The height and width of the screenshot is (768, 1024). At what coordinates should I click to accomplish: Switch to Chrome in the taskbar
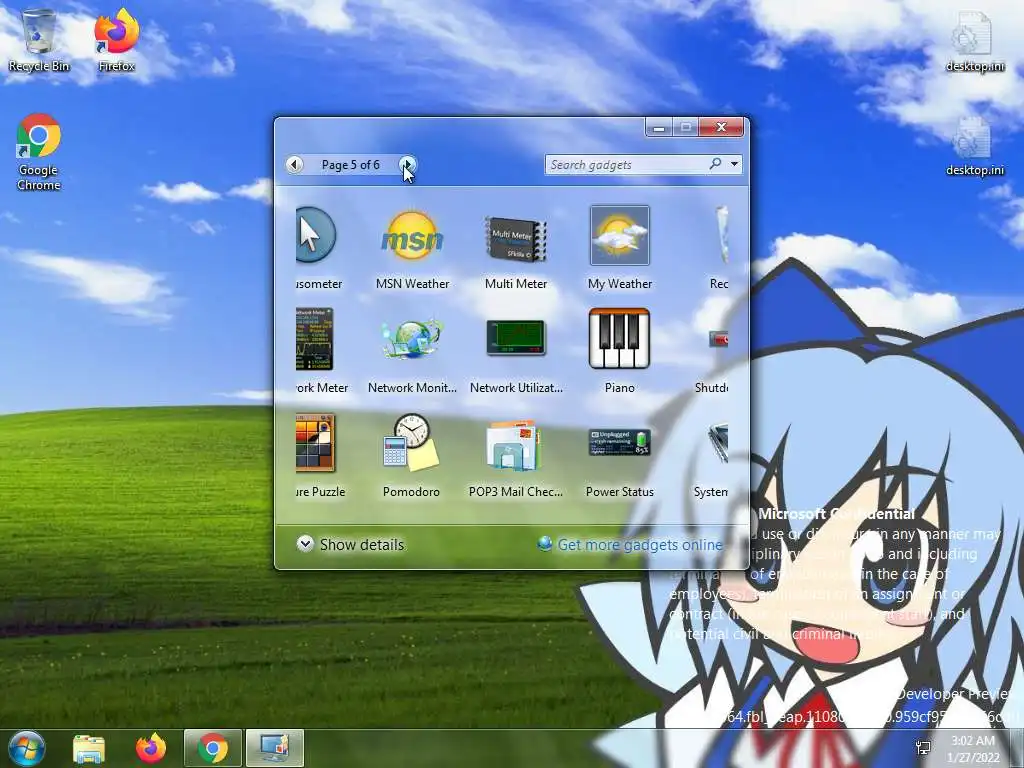point(213,748)
